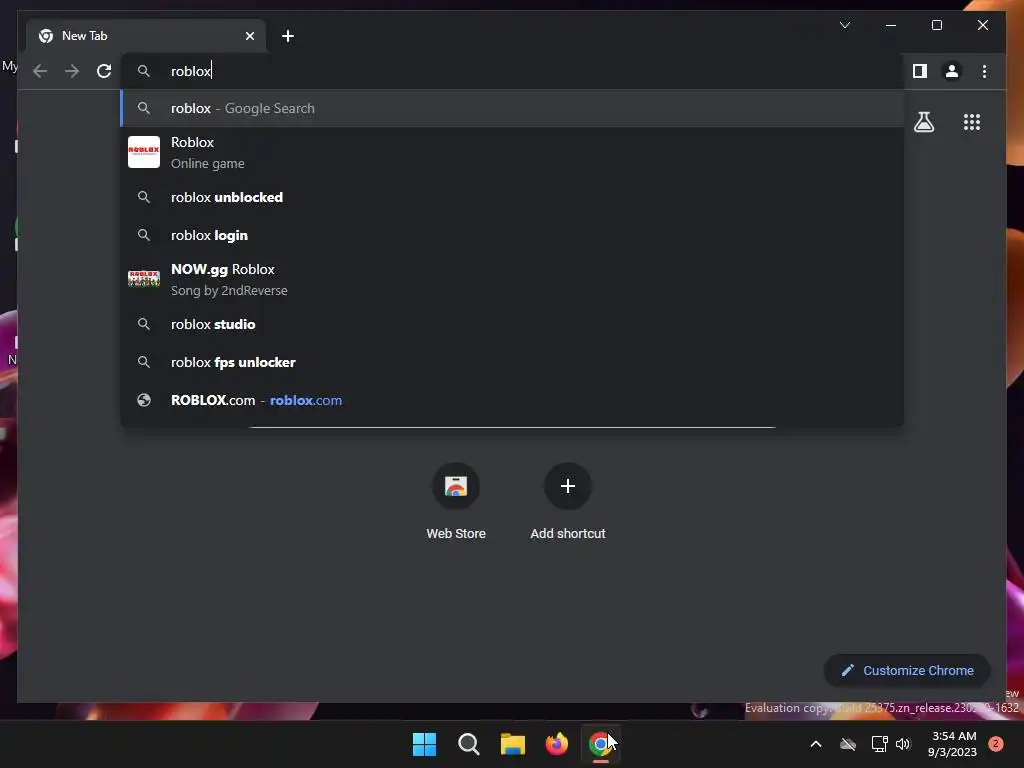Click the network status tray icon
1024x768 pixels.
pos(879,744)
